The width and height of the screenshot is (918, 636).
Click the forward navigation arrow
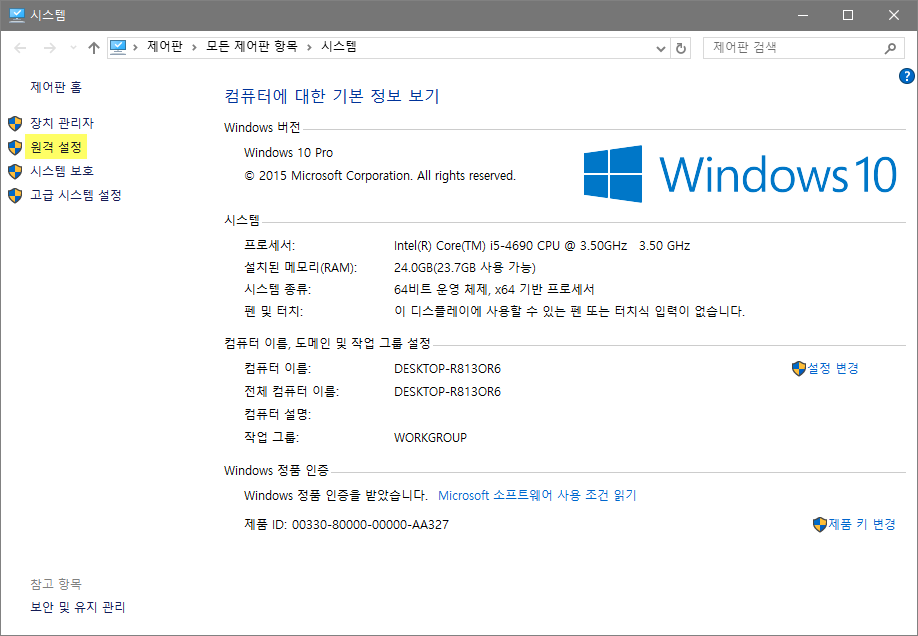50,48
